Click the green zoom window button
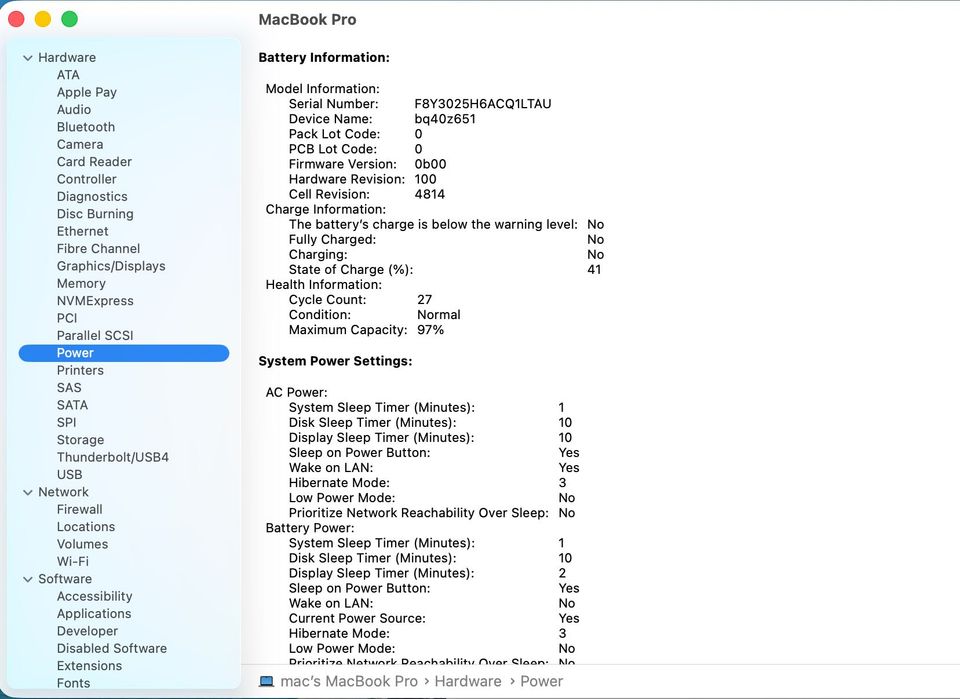960x699 pixels. pyautogui.click(x=70, y=19)
